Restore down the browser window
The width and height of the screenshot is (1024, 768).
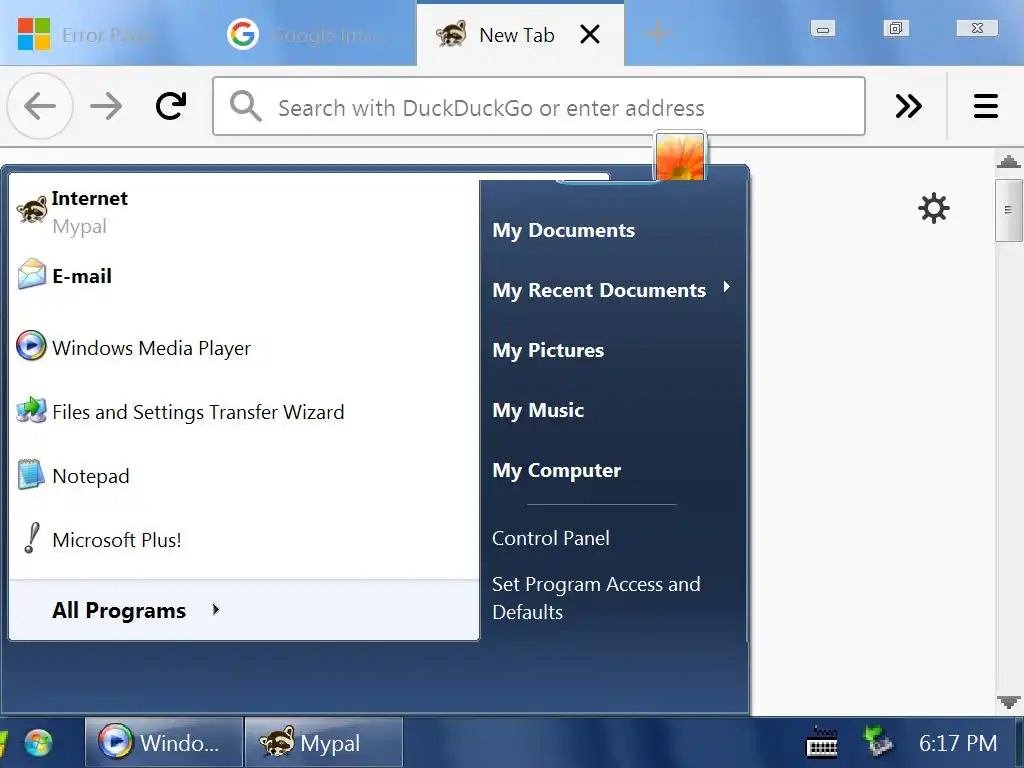[x=896, y=28]
